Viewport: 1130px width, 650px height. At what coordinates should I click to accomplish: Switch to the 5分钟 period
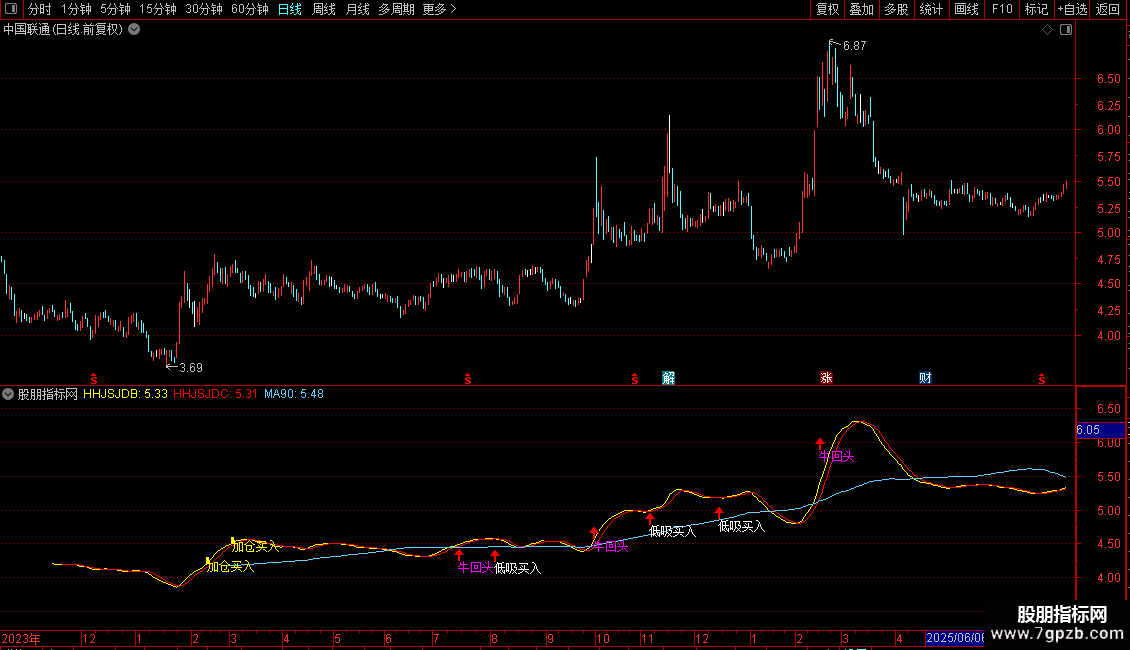click(115, 9)
